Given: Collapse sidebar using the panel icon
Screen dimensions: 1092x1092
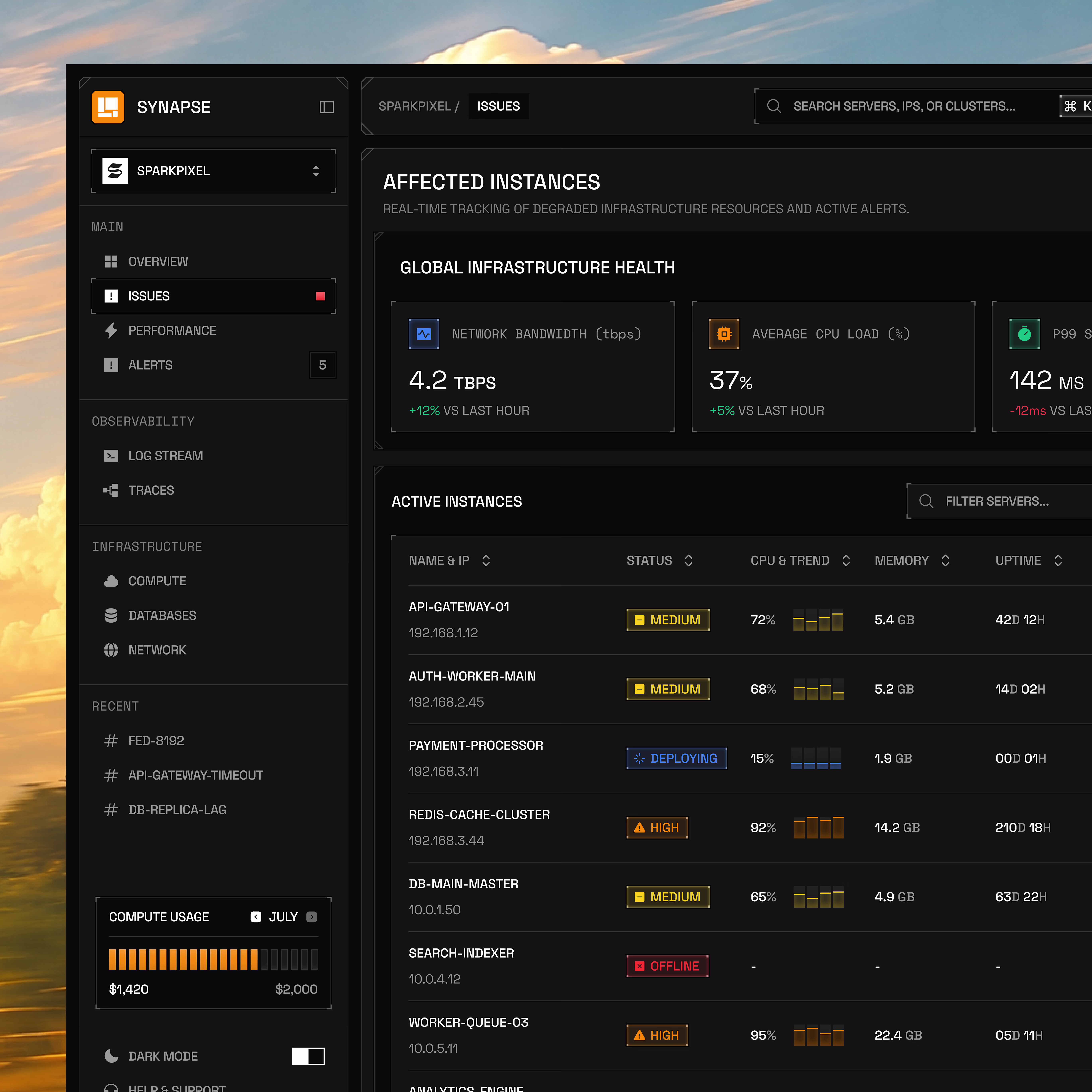Looking at the screenshot, I should [327, 107].
